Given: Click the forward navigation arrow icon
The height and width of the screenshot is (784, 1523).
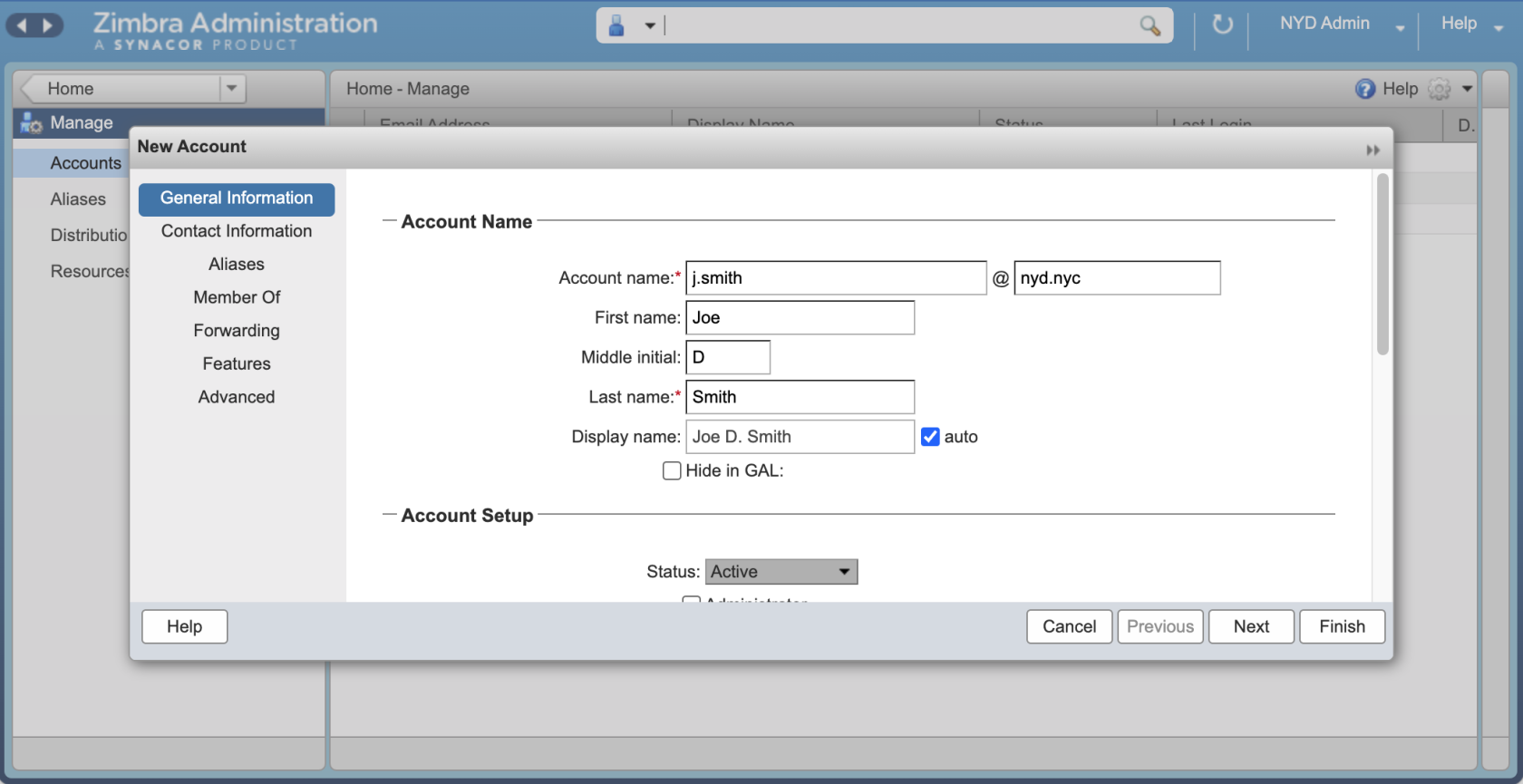Looking at the screenshot, I should point(48,25).
